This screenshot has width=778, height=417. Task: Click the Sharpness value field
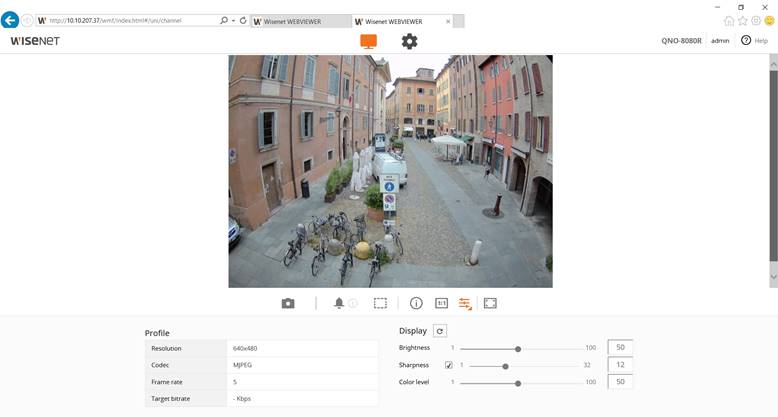(620, 365)
